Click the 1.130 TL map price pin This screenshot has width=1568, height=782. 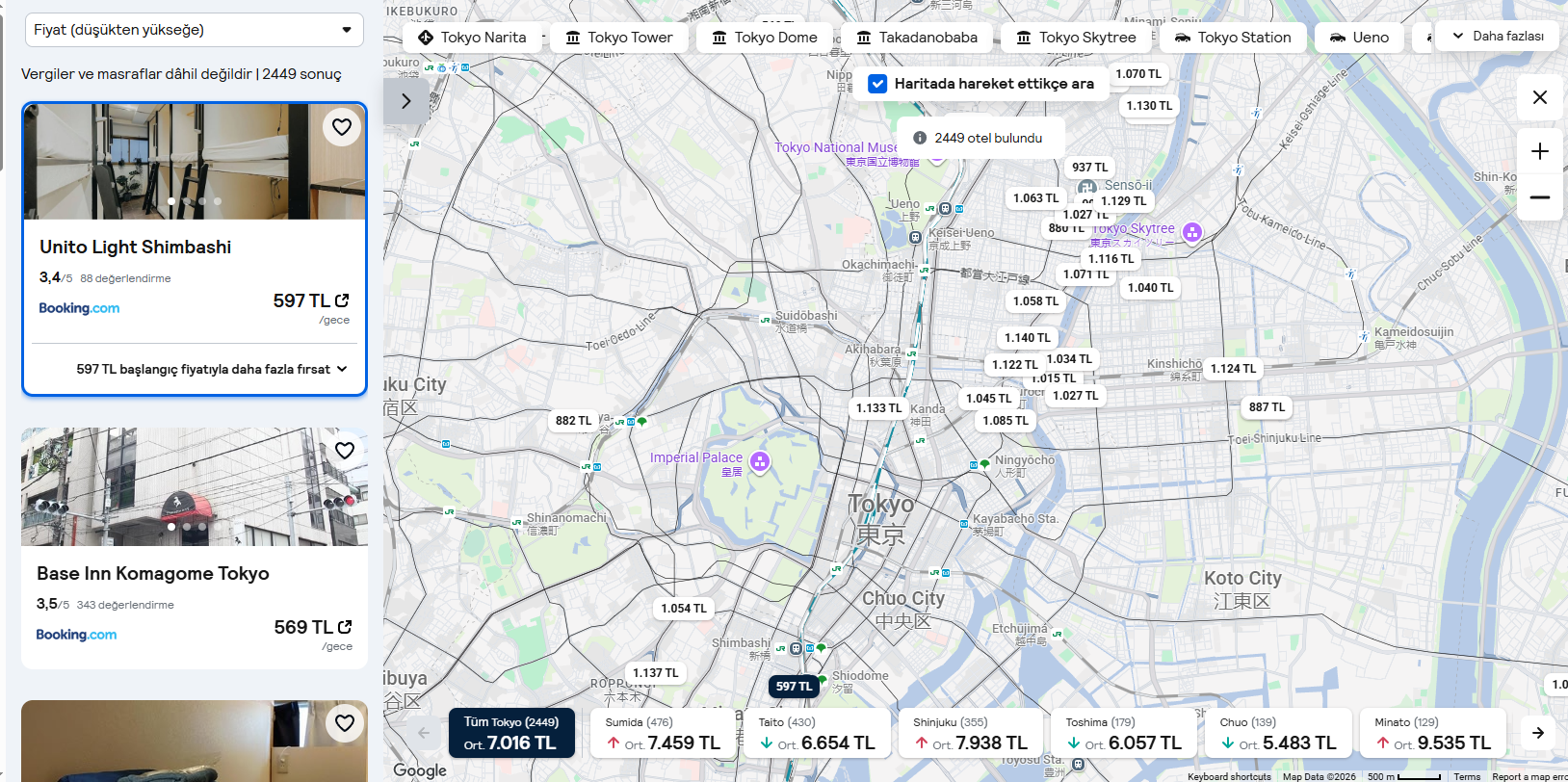(x=1149, y=105)
